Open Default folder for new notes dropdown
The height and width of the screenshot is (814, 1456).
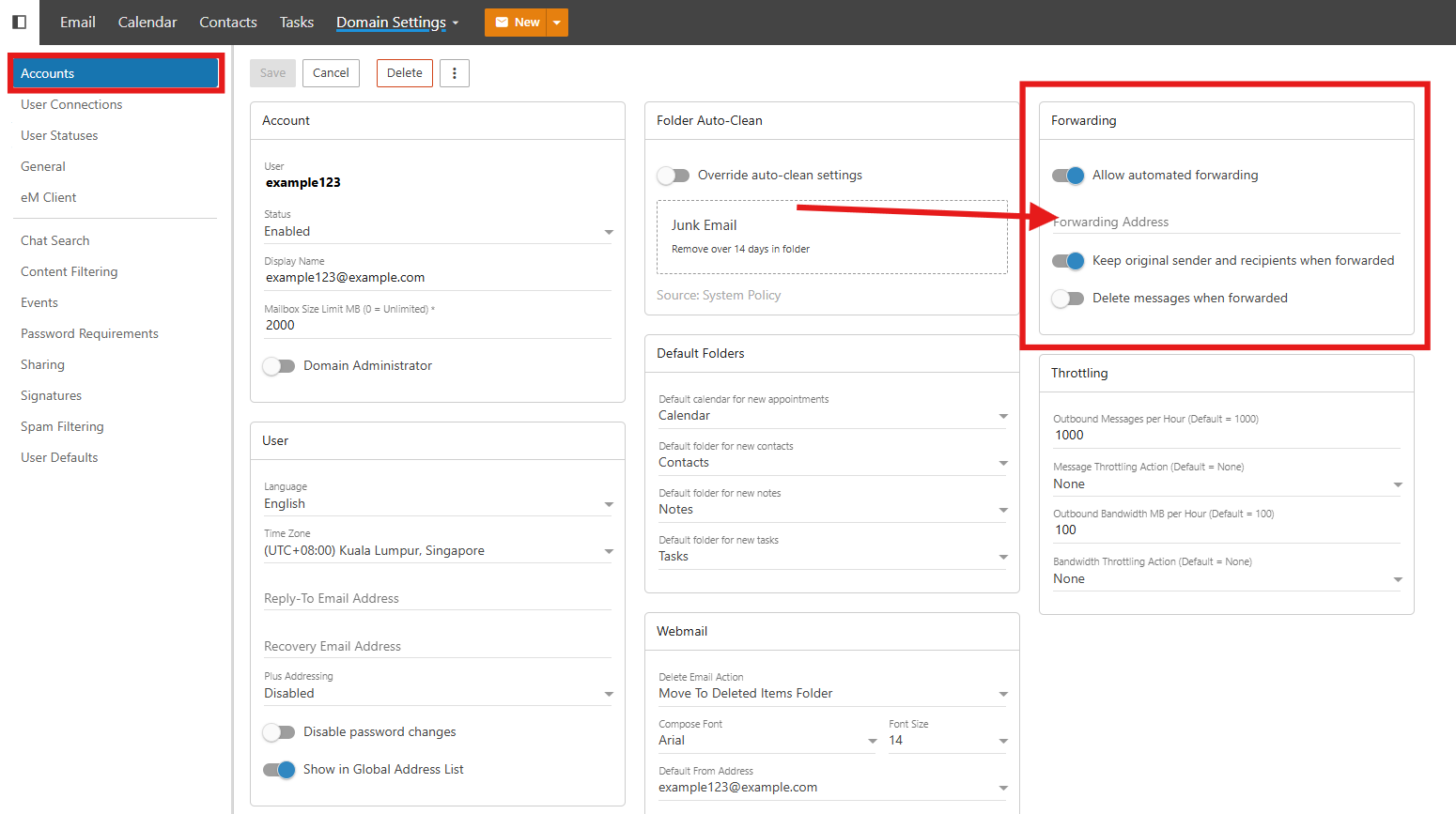832,510
